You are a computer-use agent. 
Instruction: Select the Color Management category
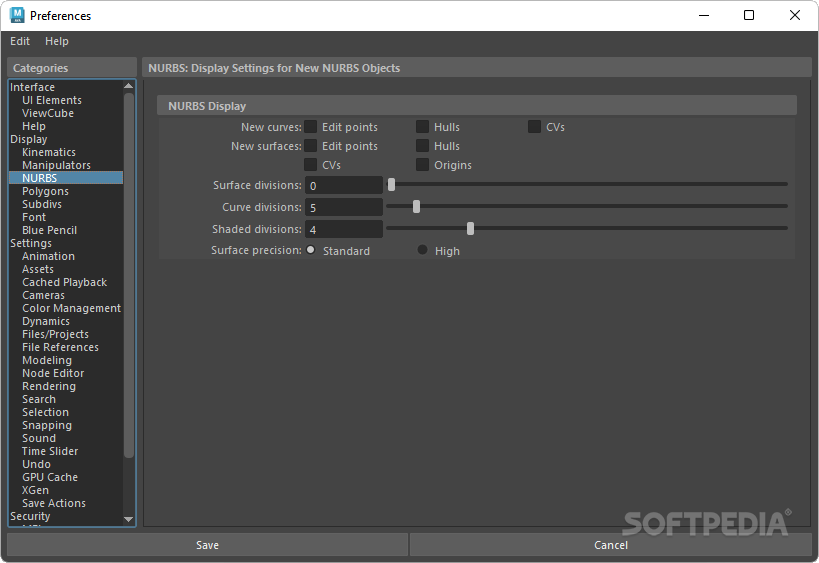click(x=72, y=308)
